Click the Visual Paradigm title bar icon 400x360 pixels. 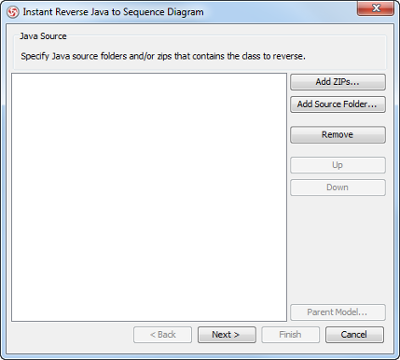(x=13, y=13)
